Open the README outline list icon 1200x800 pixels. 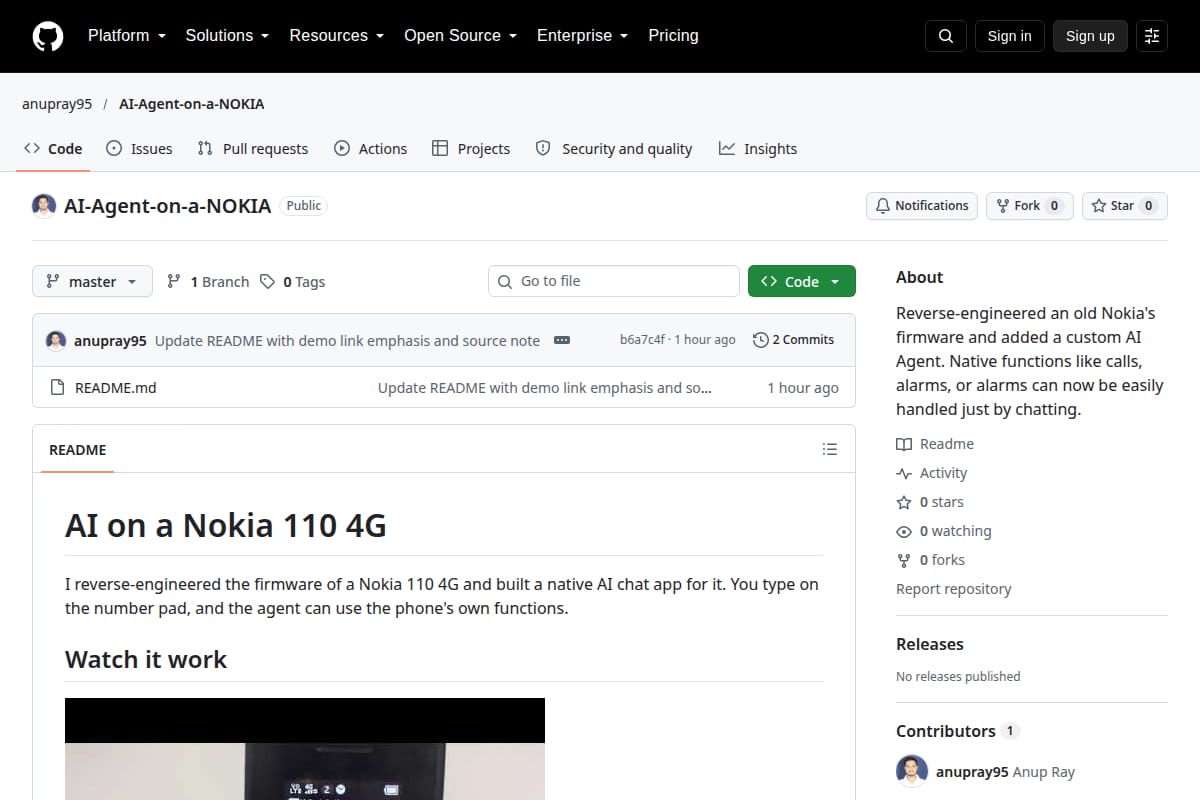pos(829,449)
